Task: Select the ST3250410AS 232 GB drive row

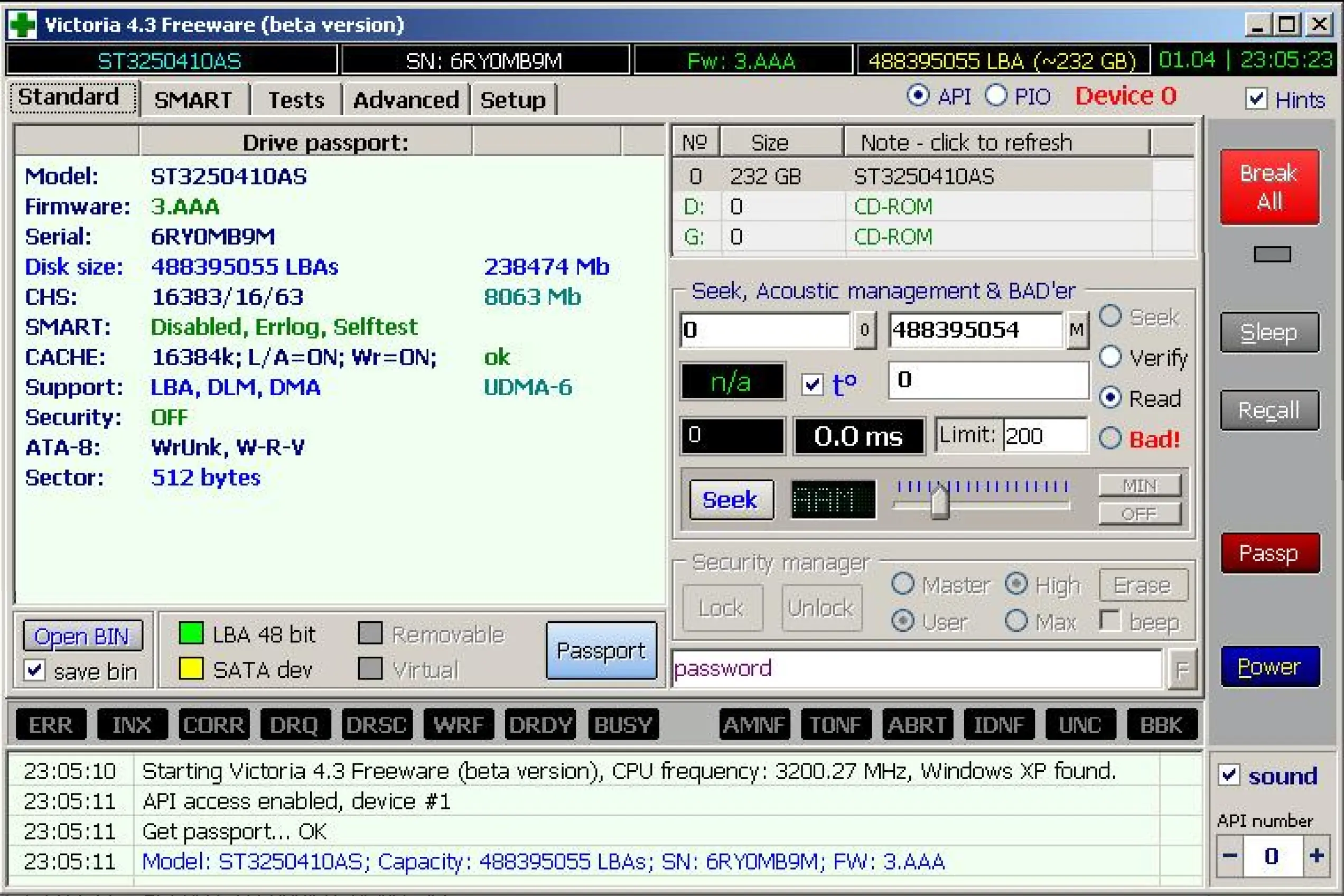Action: point(923,176)
